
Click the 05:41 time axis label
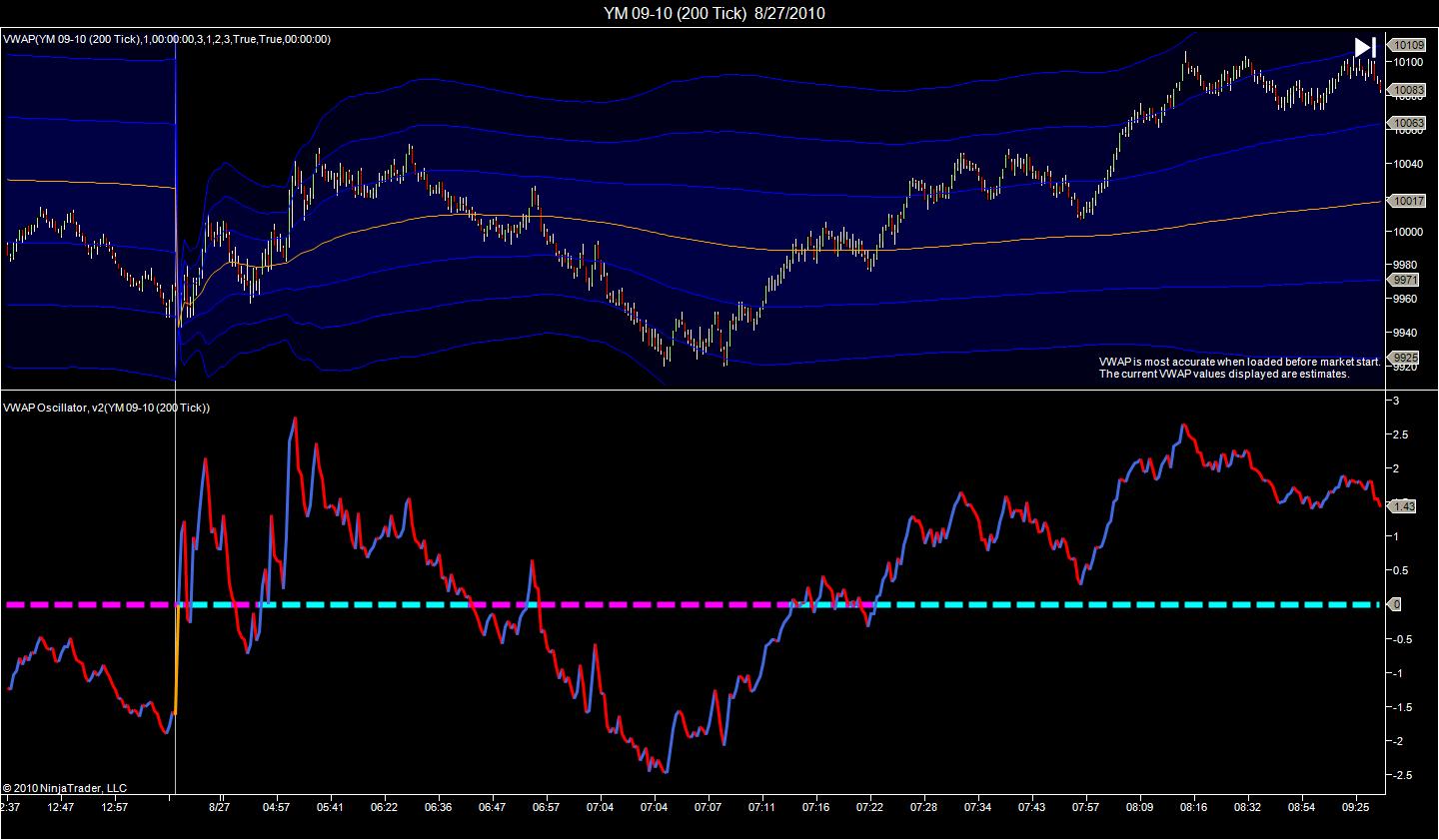330,806
